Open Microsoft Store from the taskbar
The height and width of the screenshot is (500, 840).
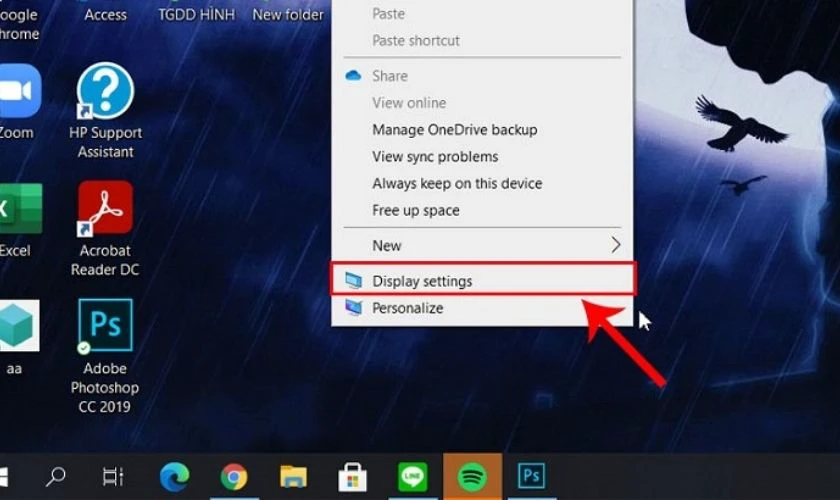(352, 476)
